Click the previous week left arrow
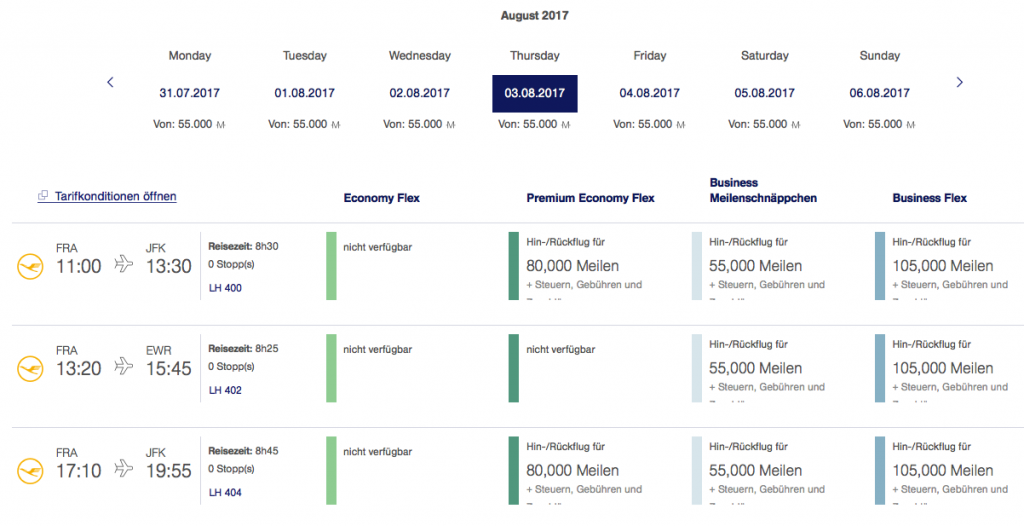Viewport: 1024px width, 526px height. pos(111,82)
